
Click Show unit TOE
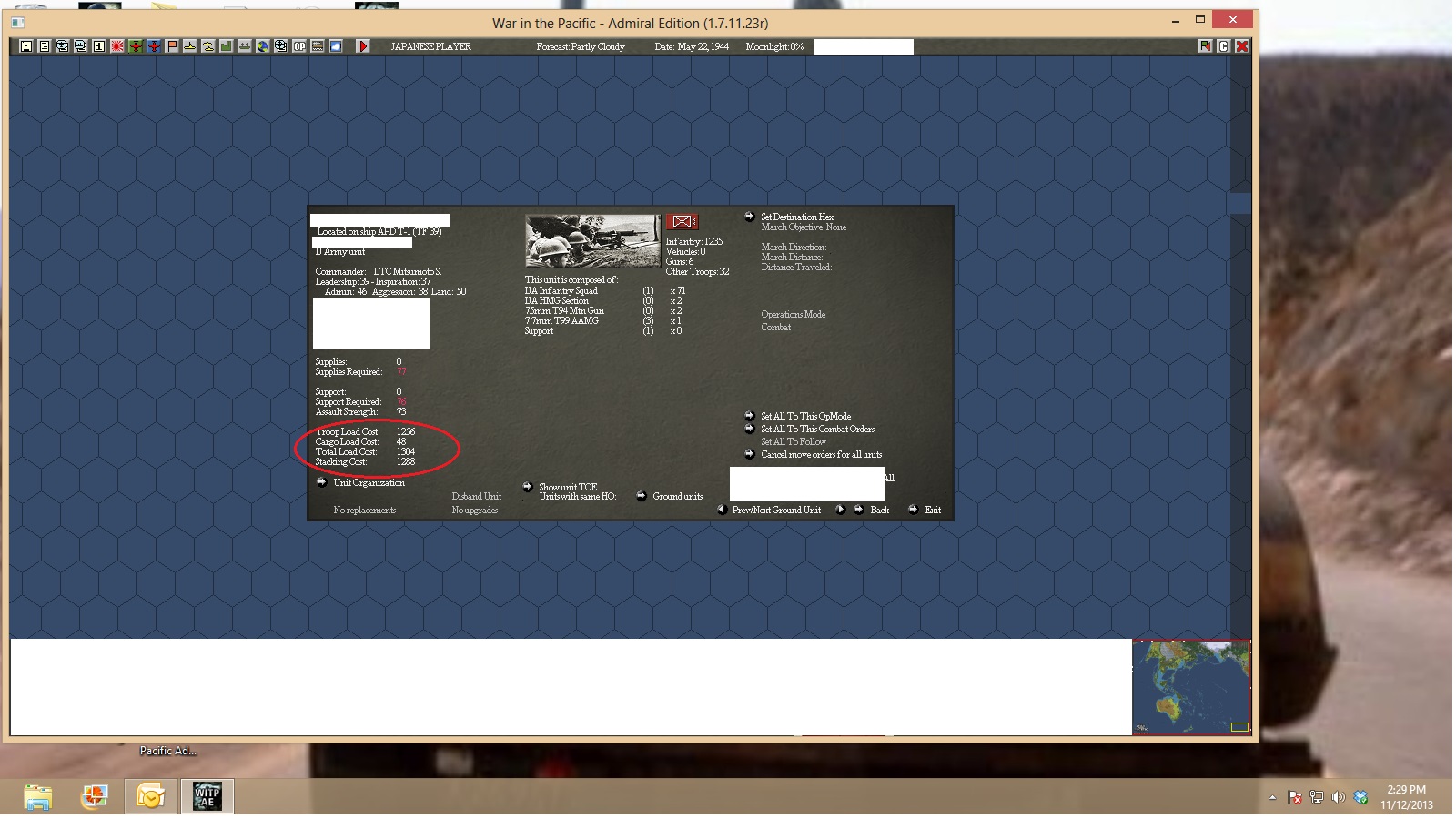pos(568,487)
